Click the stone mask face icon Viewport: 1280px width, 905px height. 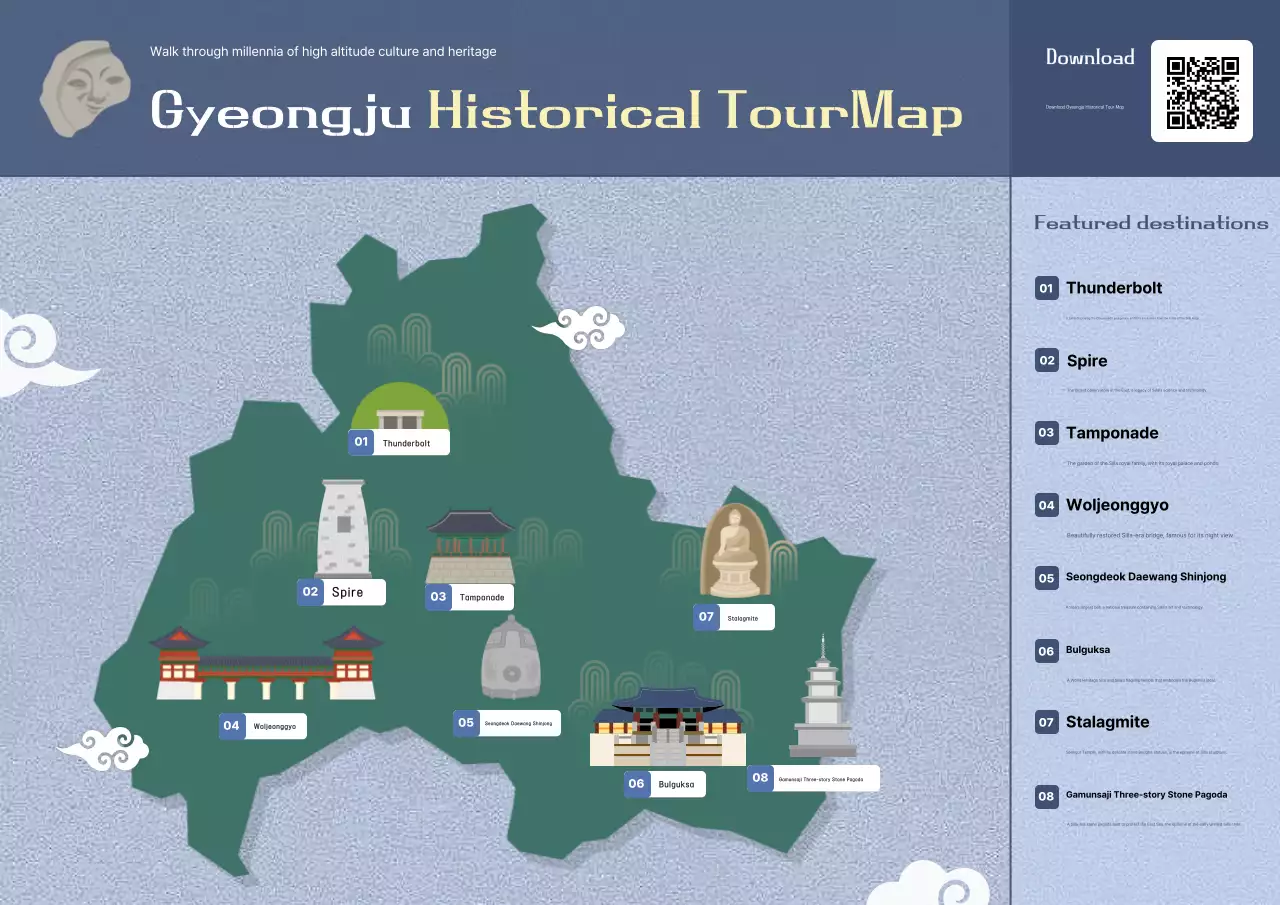click(85, 89)
